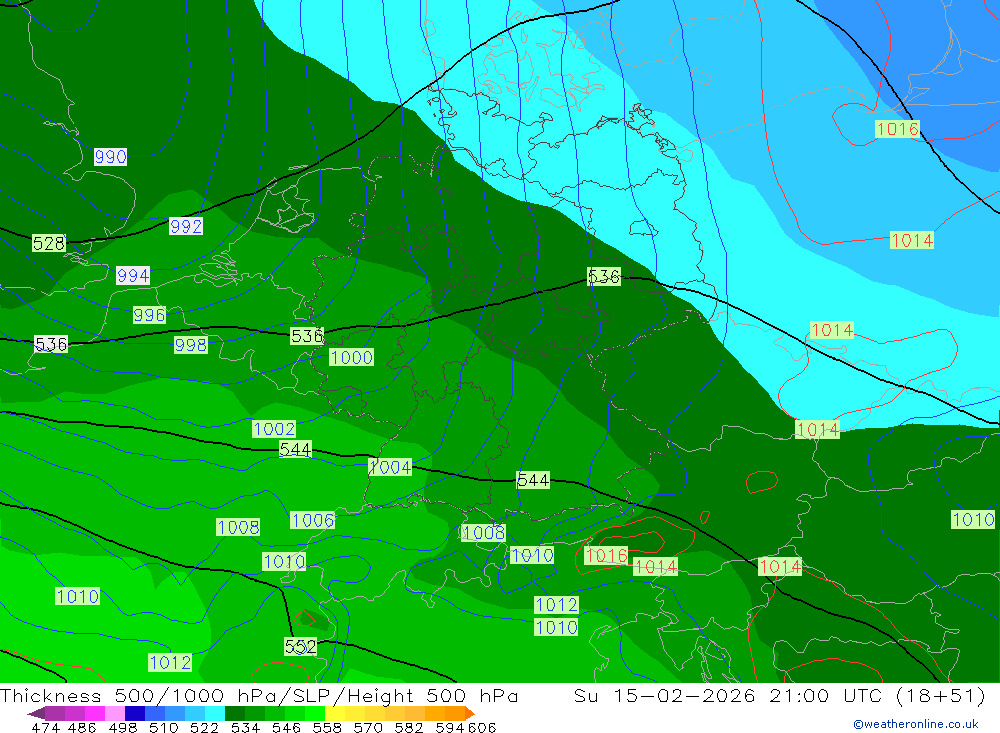This screenshot has width=1000, height=733.
Task: Click the legend value 606
Action: pyautogui.click(x=482, y=727)
